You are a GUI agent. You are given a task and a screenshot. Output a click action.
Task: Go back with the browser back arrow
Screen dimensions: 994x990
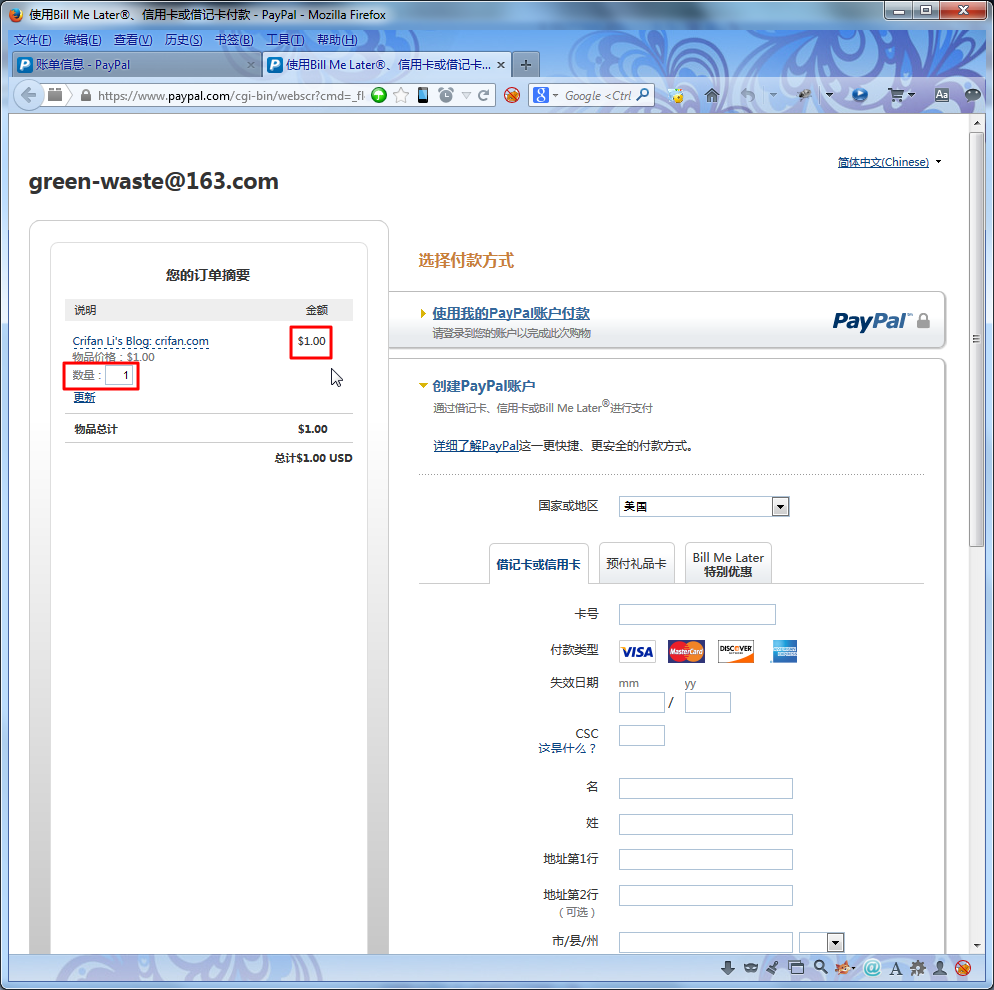pos(28,96)
